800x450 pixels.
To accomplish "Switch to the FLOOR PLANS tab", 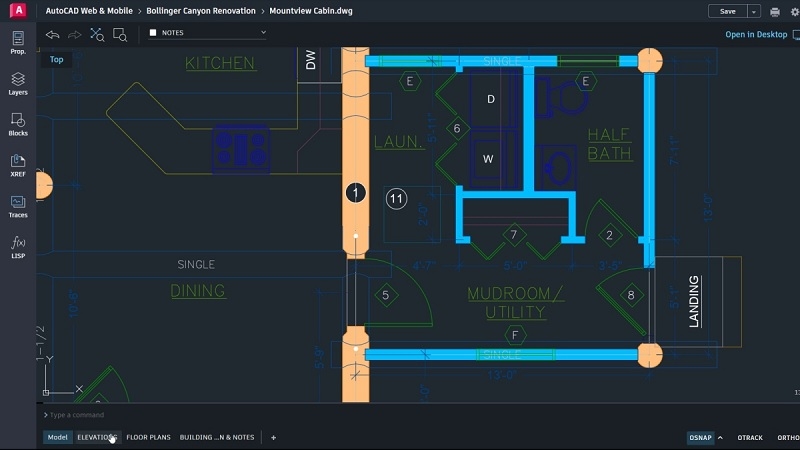I will 148,437.
